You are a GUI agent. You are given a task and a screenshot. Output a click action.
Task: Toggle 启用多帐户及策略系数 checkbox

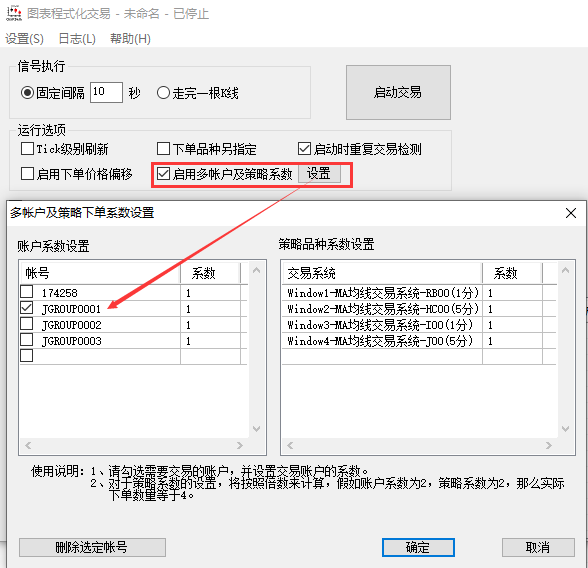(164, 174)
